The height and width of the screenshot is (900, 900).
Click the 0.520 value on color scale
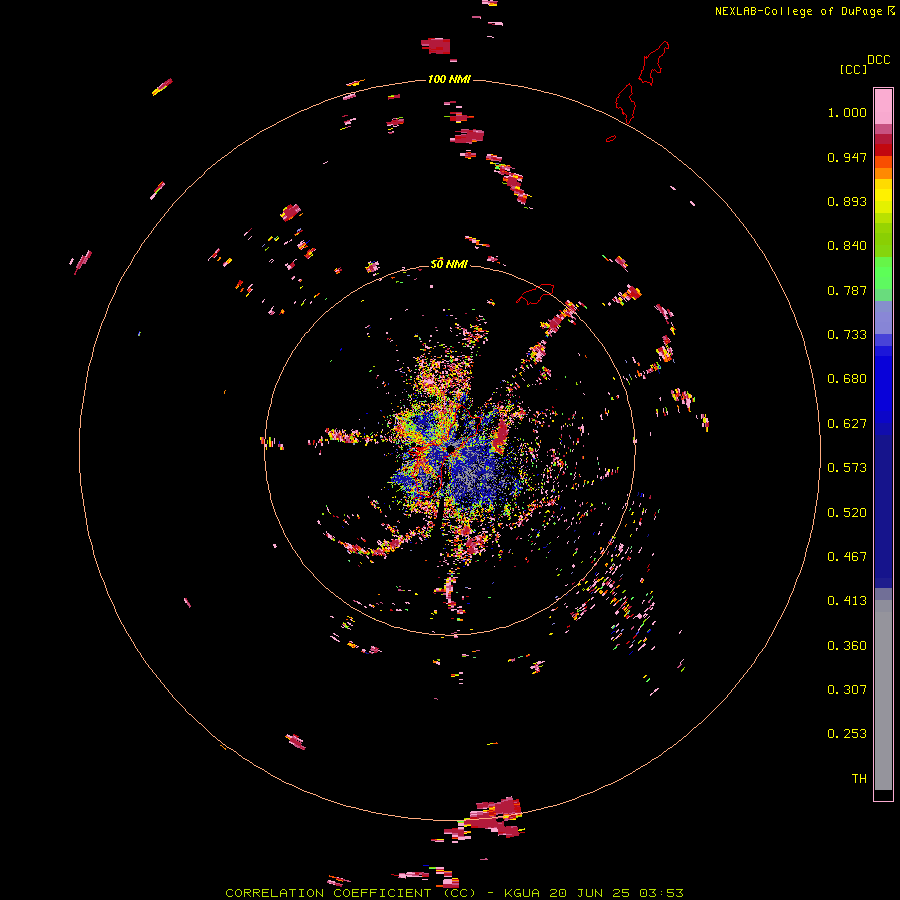pyautogui.click(x=847, y=513)
